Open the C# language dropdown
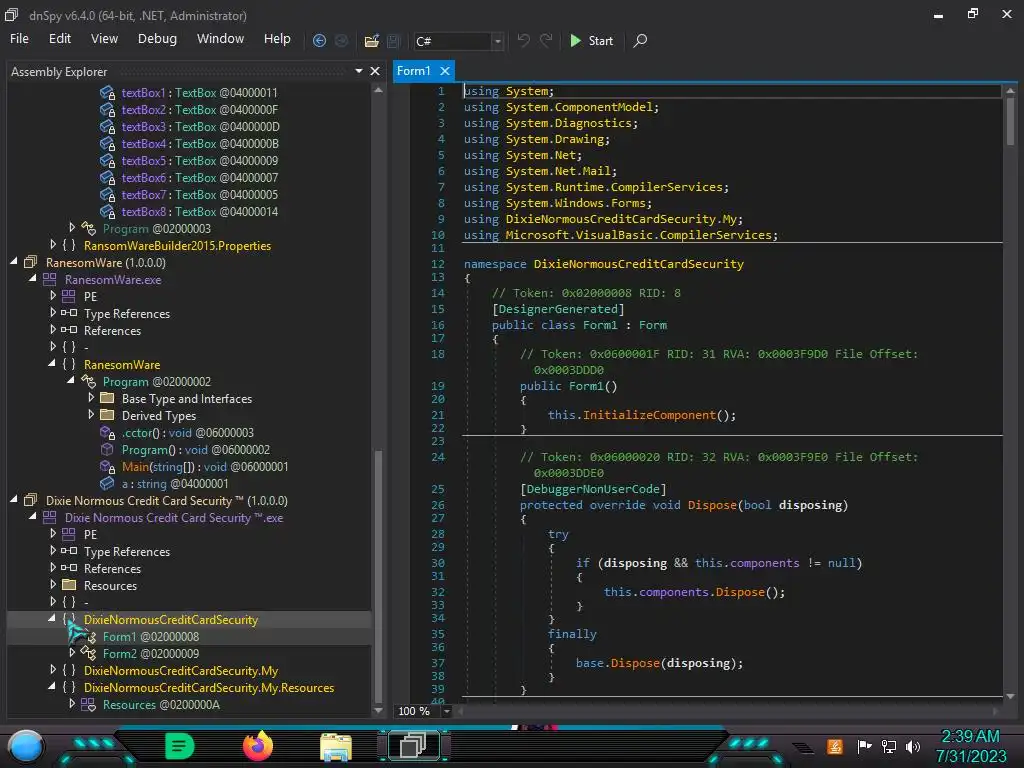Screen dimensions: 1024x768 coord(497,41)
